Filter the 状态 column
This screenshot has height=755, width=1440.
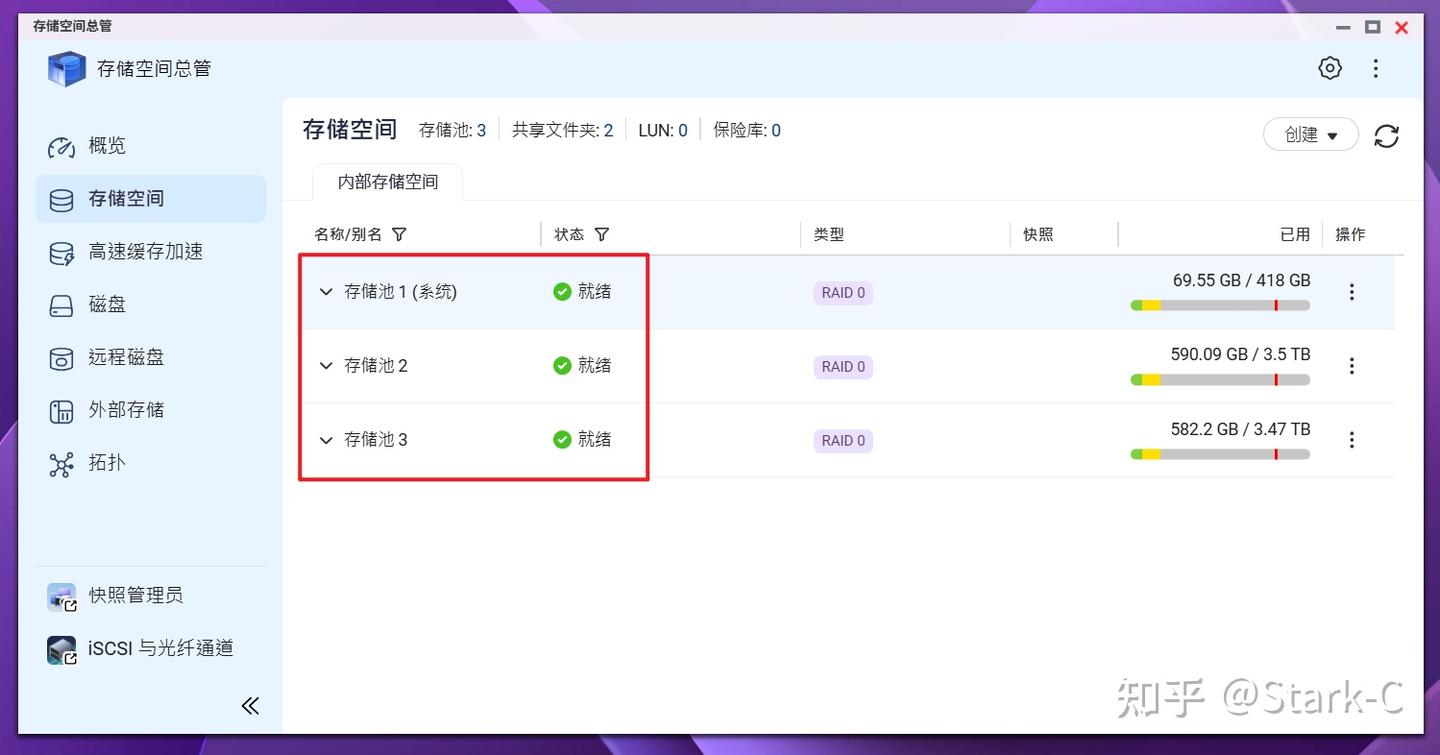(x=602, y=234)
